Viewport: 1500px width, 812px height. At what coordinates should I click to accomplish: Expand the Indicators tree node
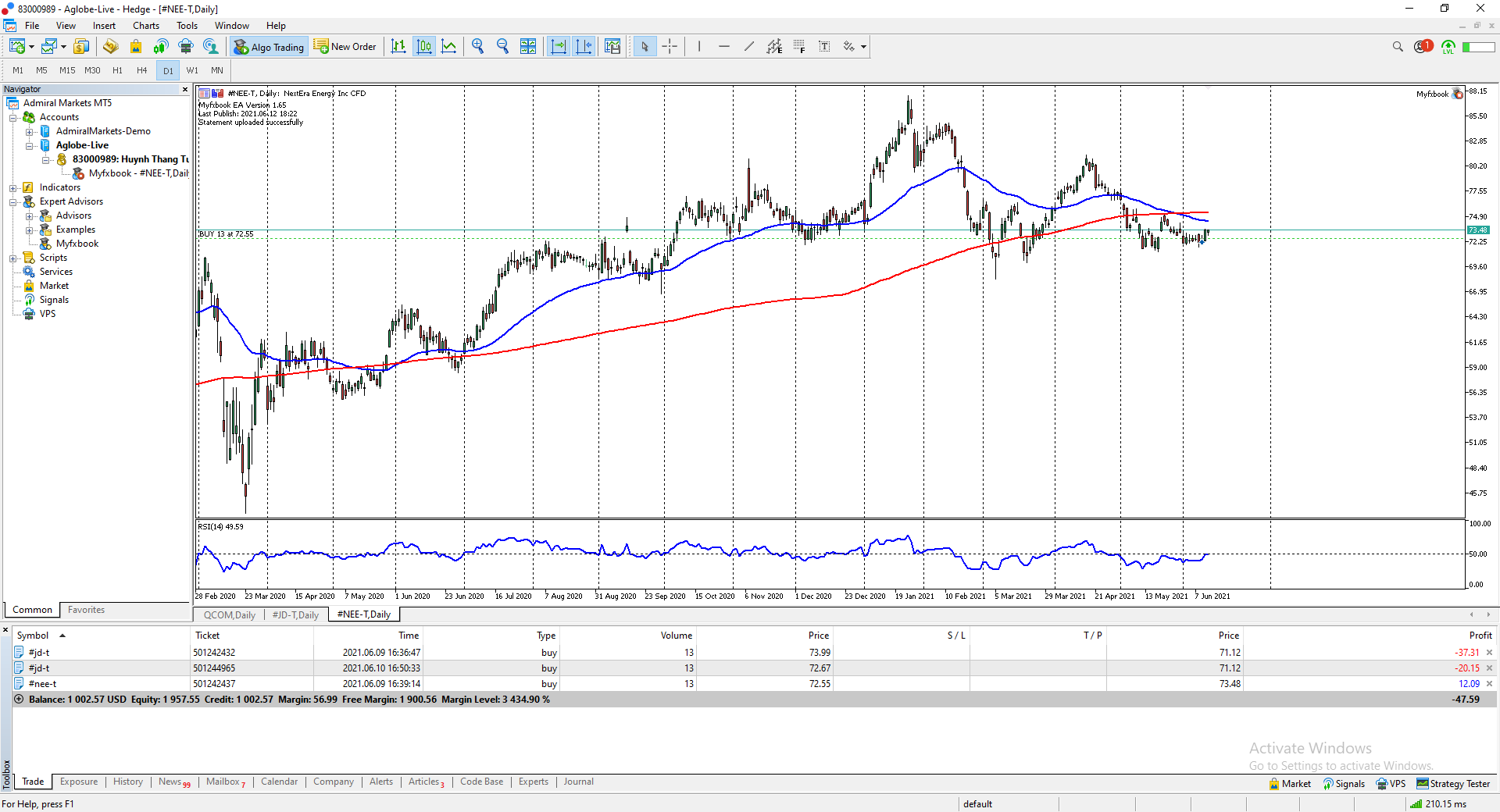click(x=13, y=187)
